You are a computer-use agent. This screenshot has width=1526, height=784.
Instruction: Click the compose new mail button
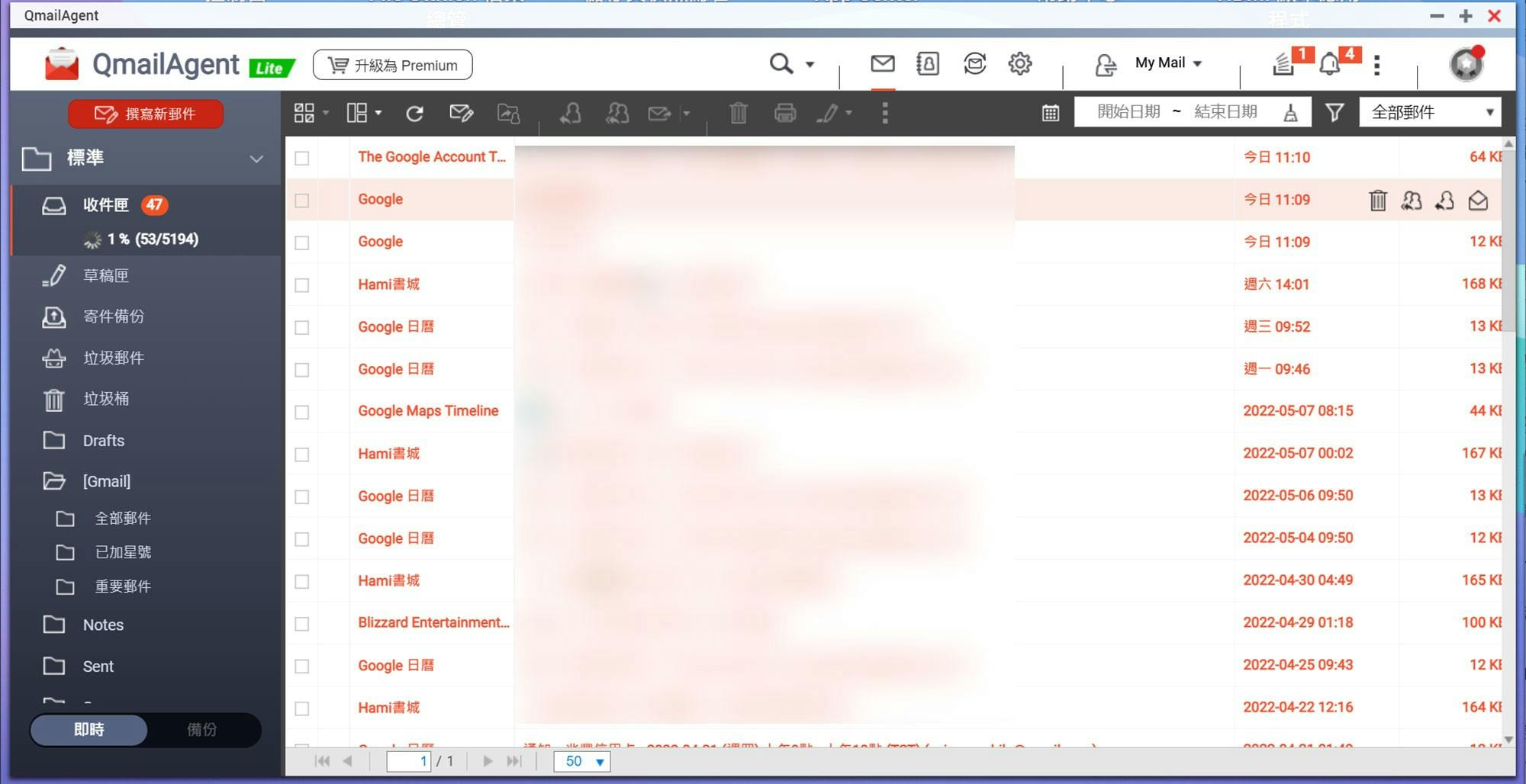tap(146, 114)
